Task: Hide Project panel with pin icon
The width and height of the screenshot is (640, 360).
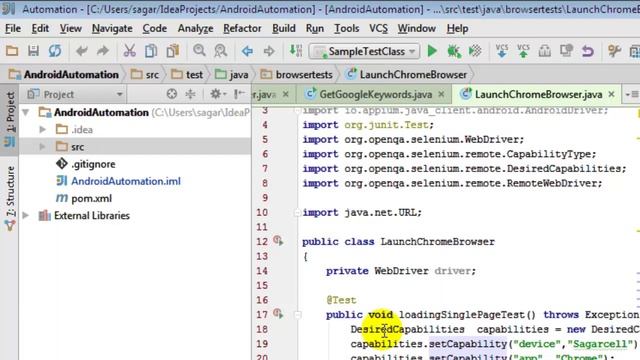Action: (x=239, y=94)
